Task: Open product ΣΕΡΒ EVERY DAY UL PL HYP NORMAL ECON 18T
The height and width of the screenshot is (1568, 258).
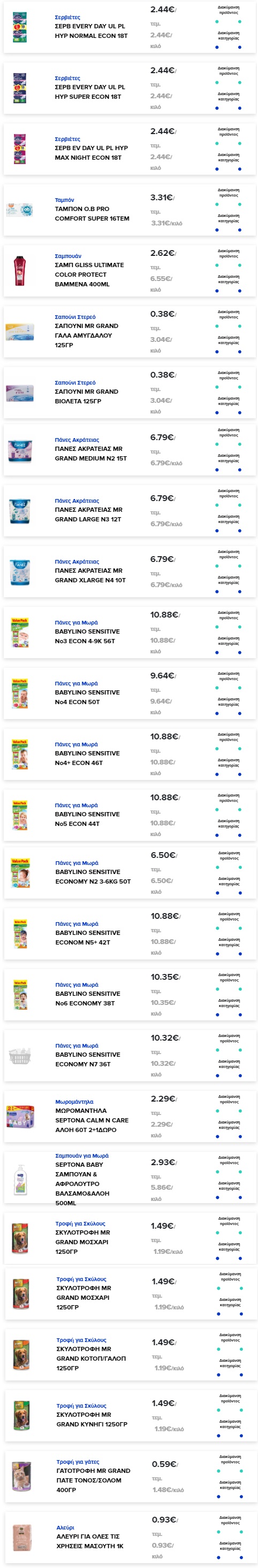Action: click(91, 31)
